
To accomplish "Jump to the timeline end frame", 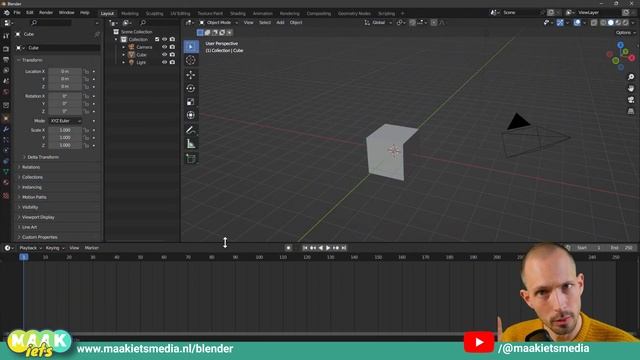I will click(x=344, y=248).
